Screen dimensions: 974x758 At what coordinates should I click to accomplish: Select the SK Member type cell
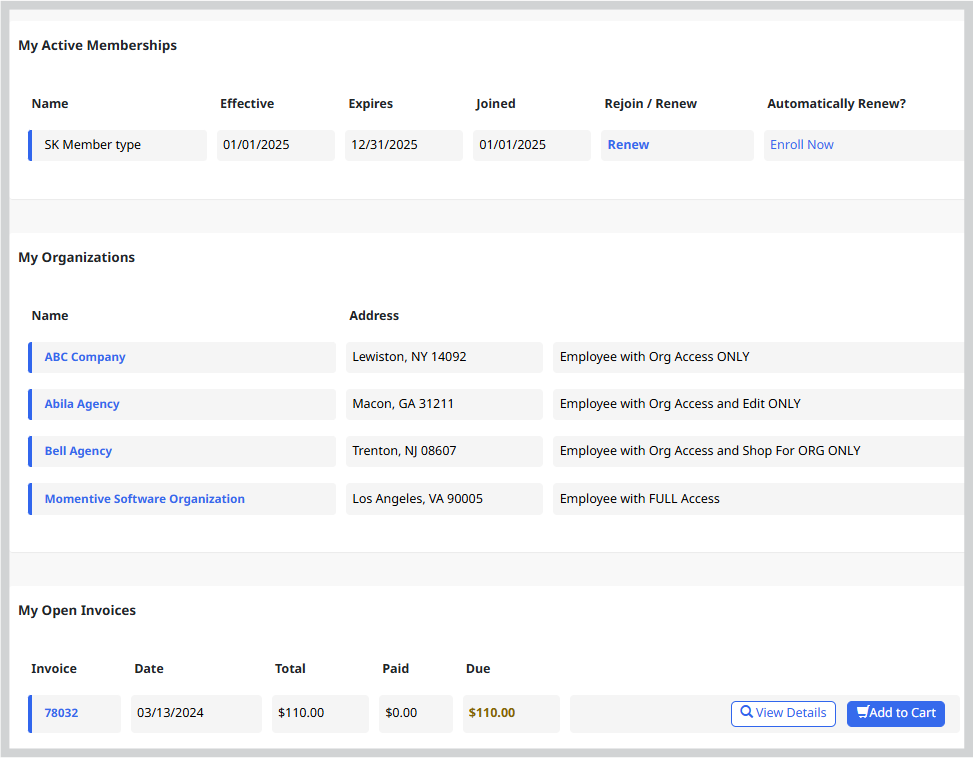(117, 145)
